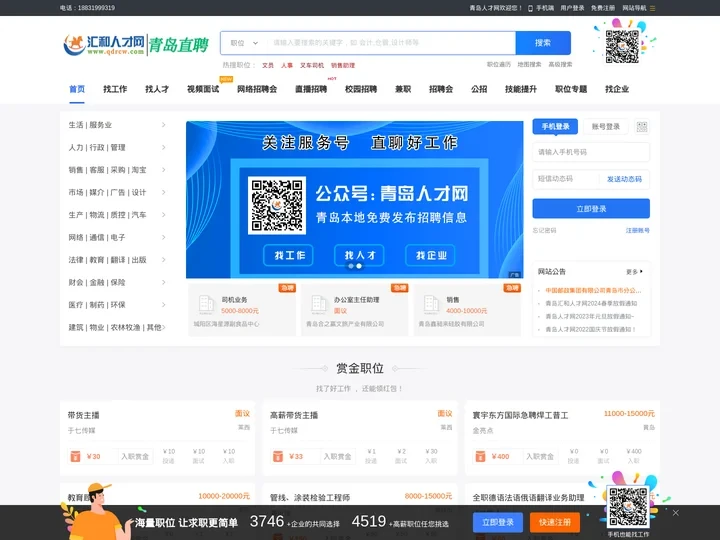Open 视频面试 nav item
Image resolution: width=720 pixels, height=540 pixels.
[x=203, y=89]
